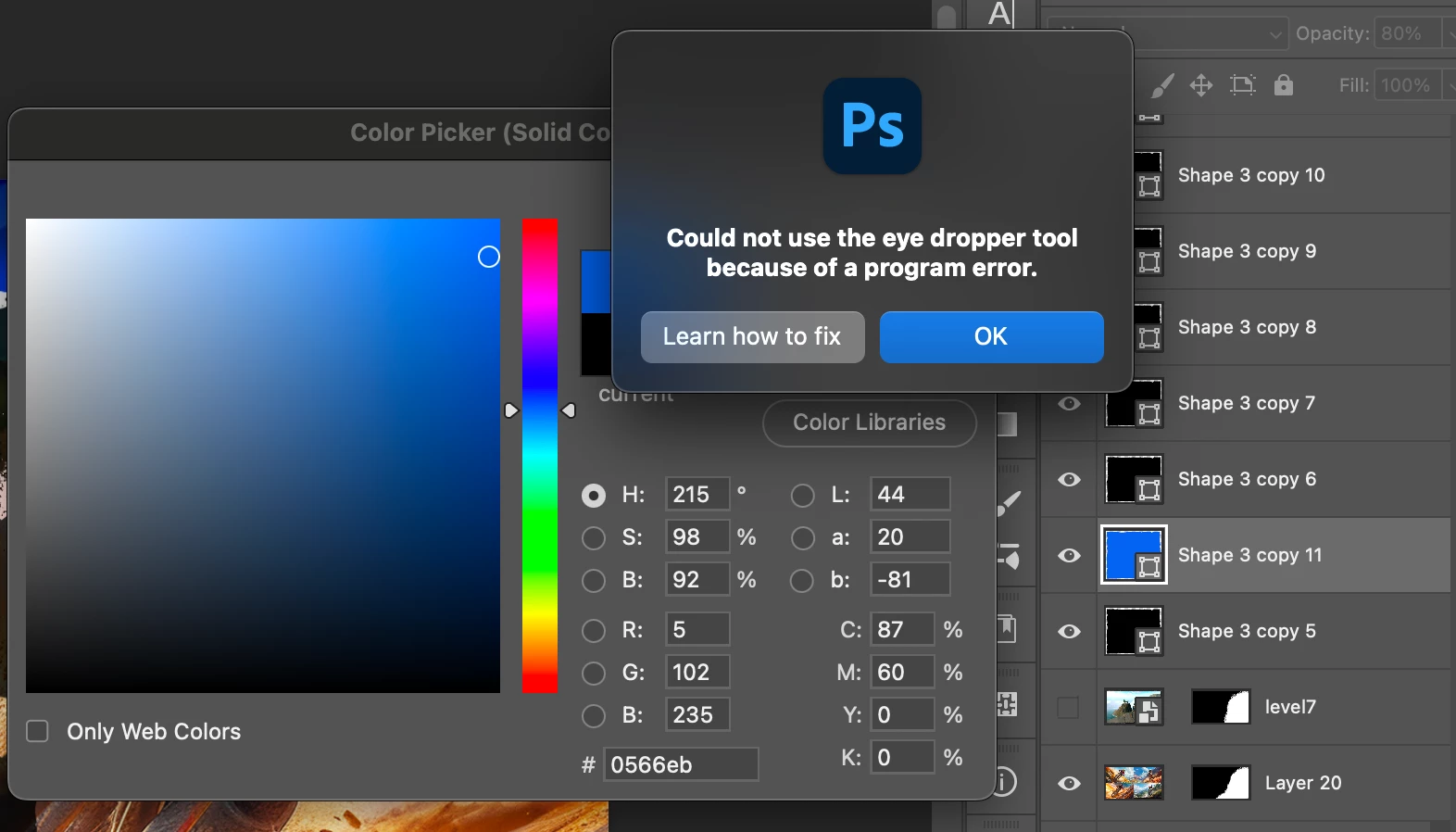Hide the Shape 3 copy 6 layer
The height and width of the screenshot is (832, 1456).
tap(1070, 479)
